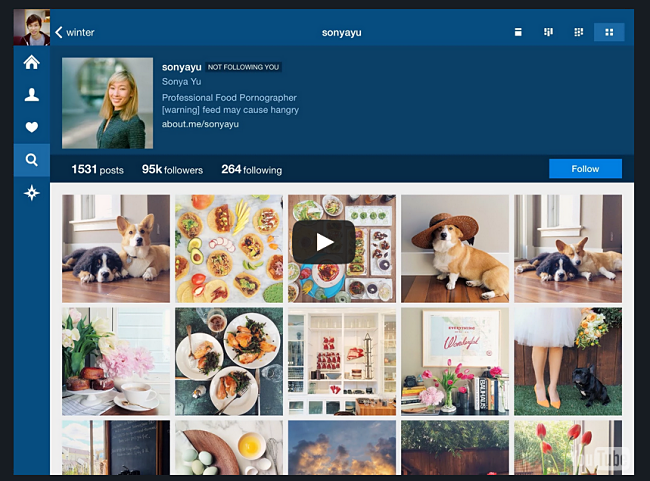Image resolution: width=650 pixels, height=481 pixels.
Task: Select the large four-tile grid view
Action: 608,32
